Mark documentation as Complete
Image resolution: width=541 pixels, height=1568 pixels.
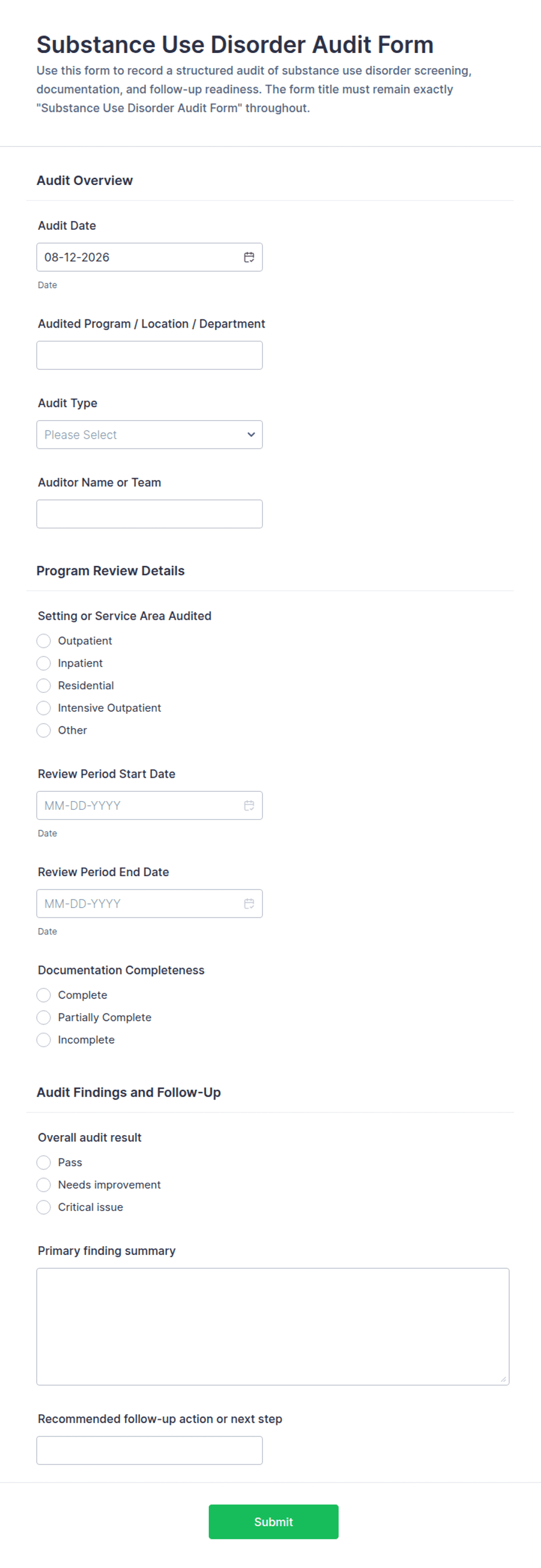tap(44, 995)
